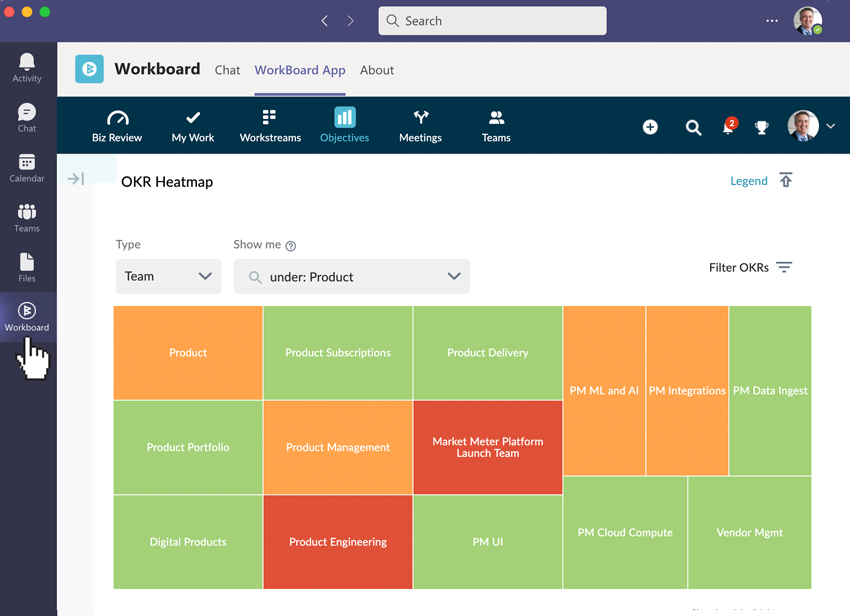Select the Product Portfolio tile
The height and width of the screenshot is (616, 850).
[x=188, y=447]
